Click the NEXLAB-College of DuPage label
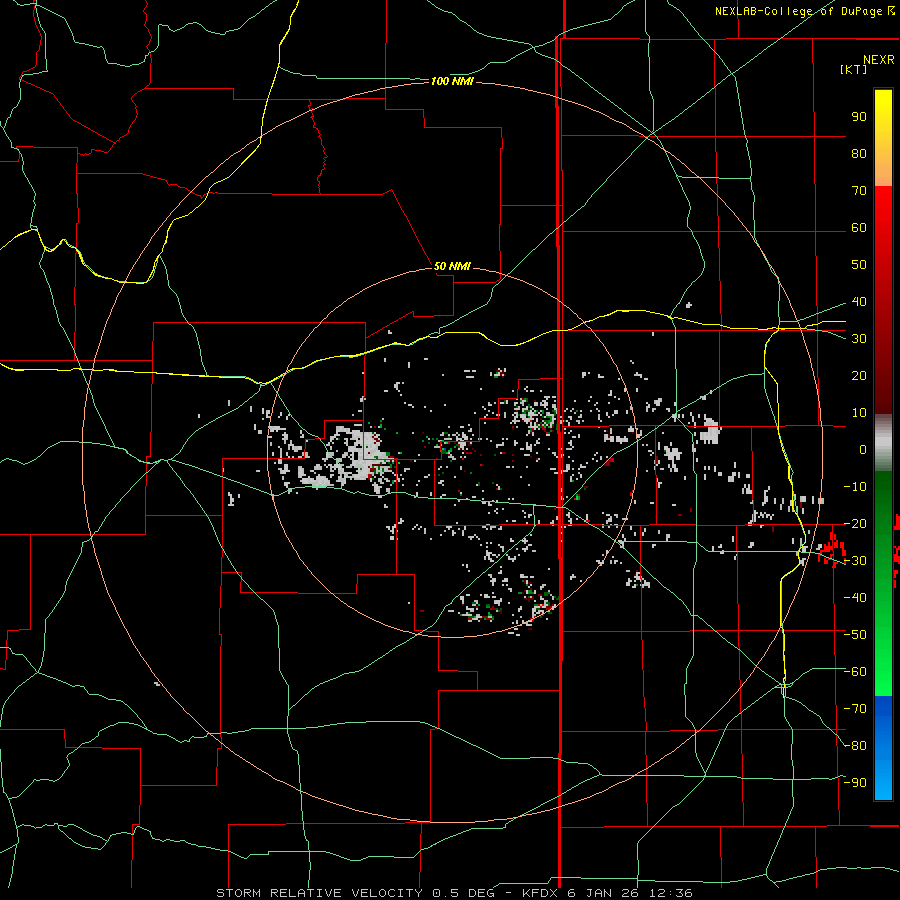900x900 pixels. coord(804,11)
